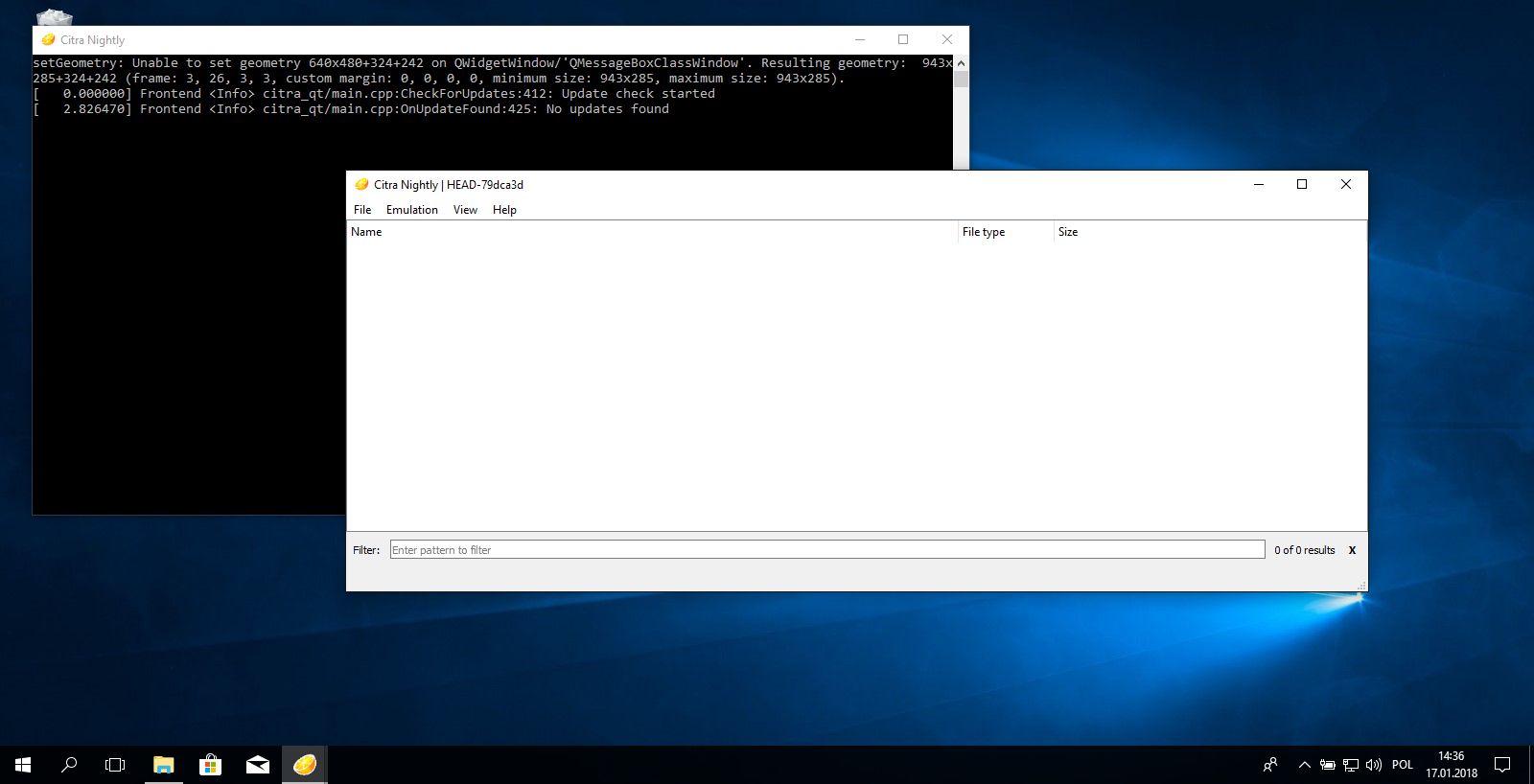The height and width of the screenshot is (784, 1534).
Task: Focus the filter pattern input field
Action: pyautogui.click(x=827, y=550)
